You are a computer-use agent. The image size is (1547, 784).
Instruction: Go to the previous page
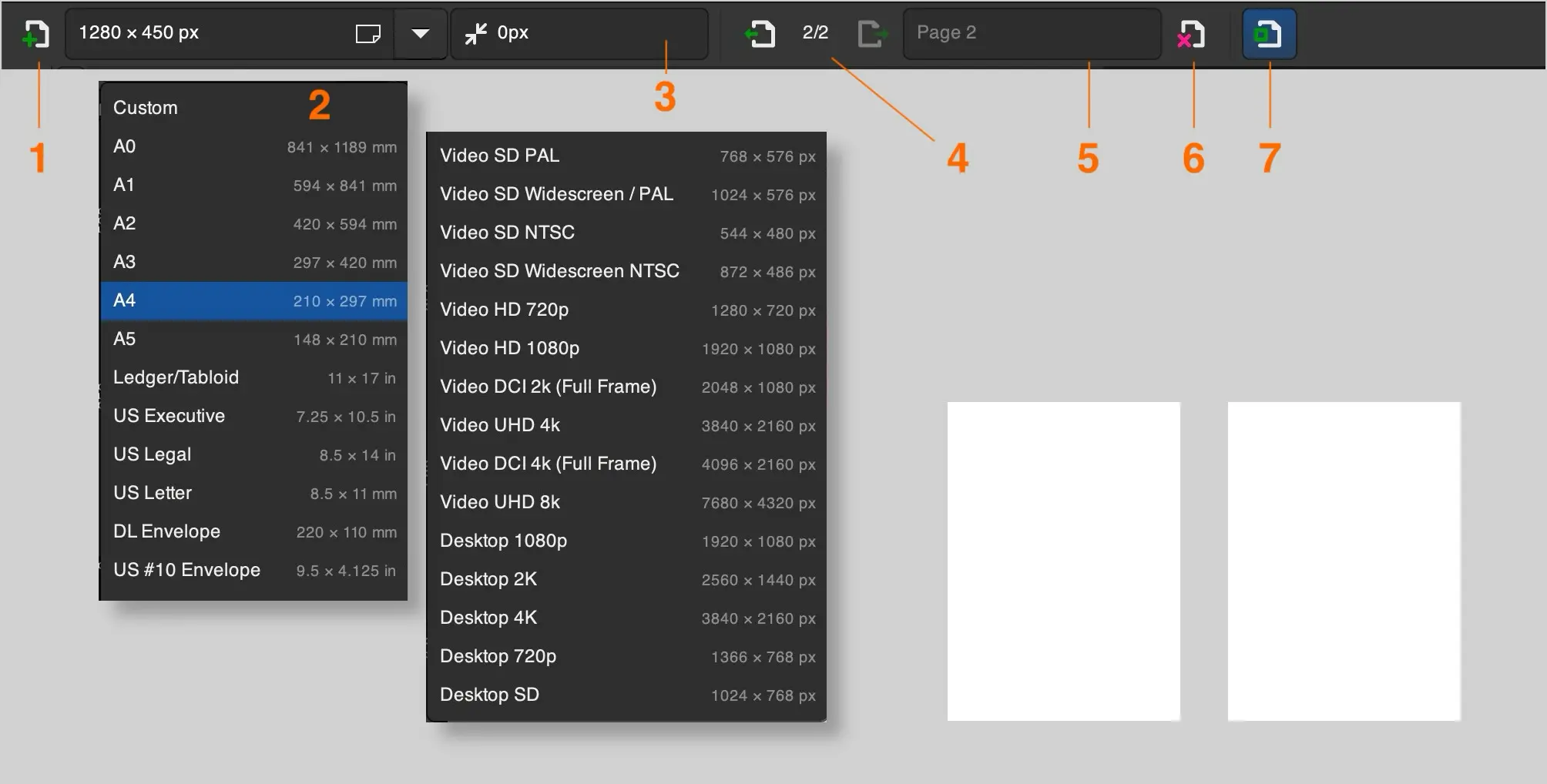tap(760, 34)
